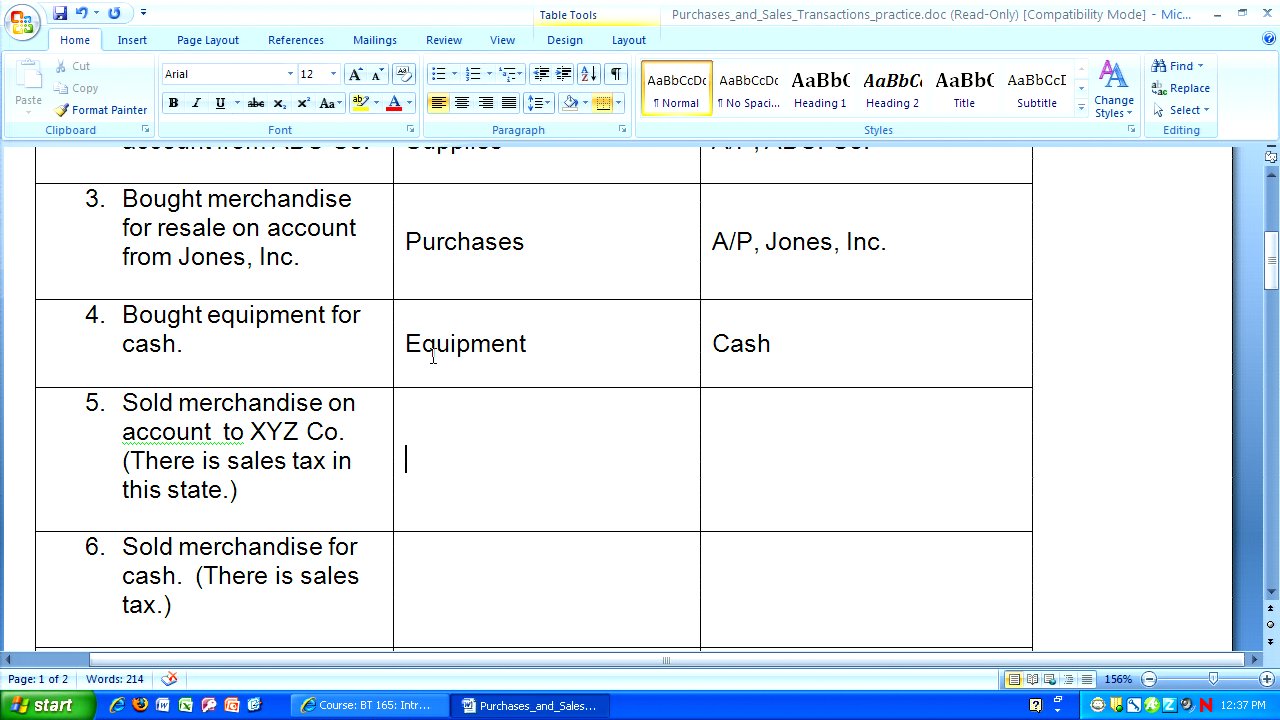1280x720 pixels.
Task: Open the font size dropdown
Action: 333,74
